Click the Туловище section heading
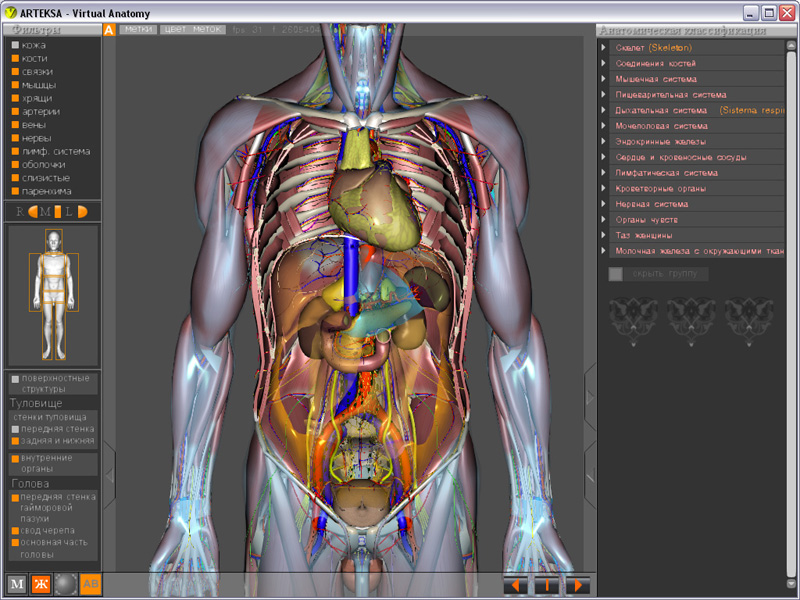Image resolution: width=800 pixels, height=600 pixels. pyautogui.click(x=36, y=403)
